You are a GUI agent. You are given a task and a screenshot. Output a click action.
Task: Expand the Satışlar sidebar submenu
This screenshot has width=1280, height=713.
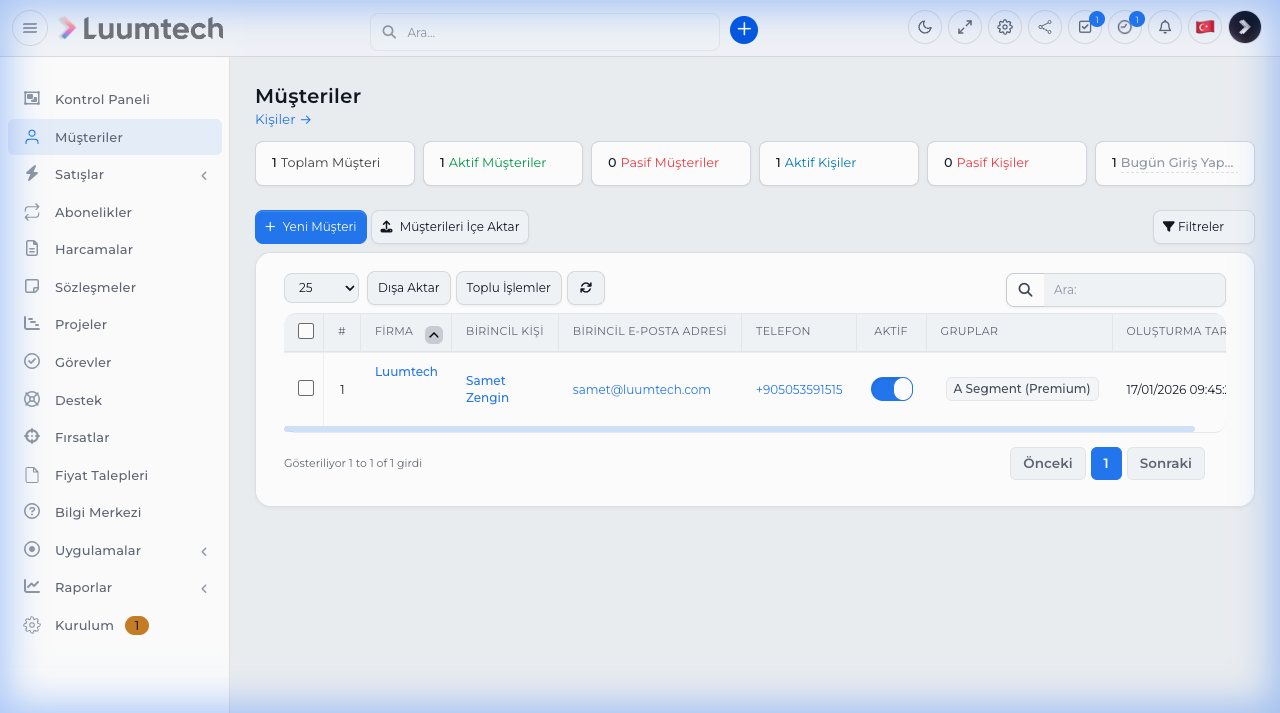(x=115, y=175)
